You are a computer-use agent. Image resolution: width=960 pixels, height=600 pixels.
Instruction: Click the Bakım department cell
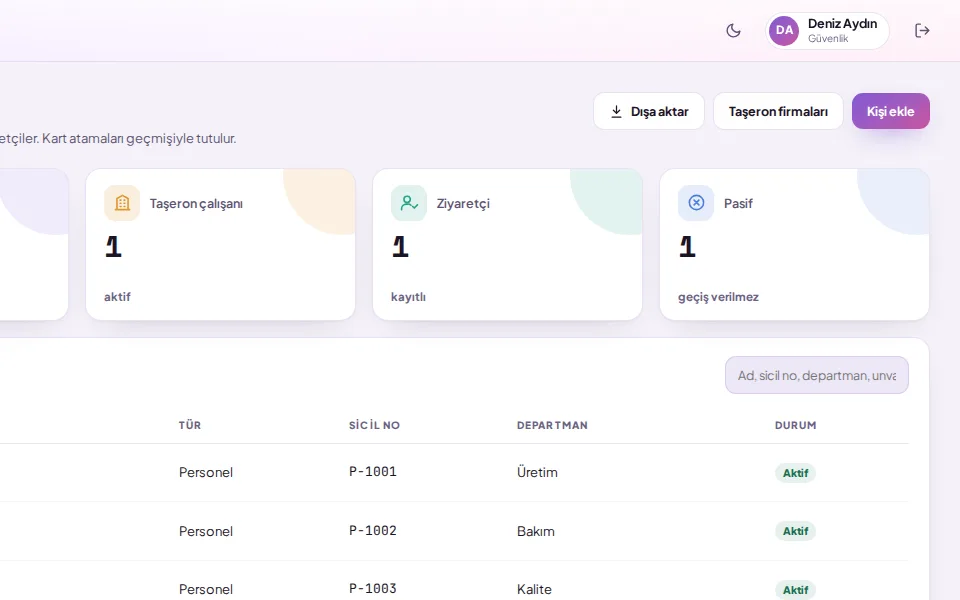[x=536, y=531]
